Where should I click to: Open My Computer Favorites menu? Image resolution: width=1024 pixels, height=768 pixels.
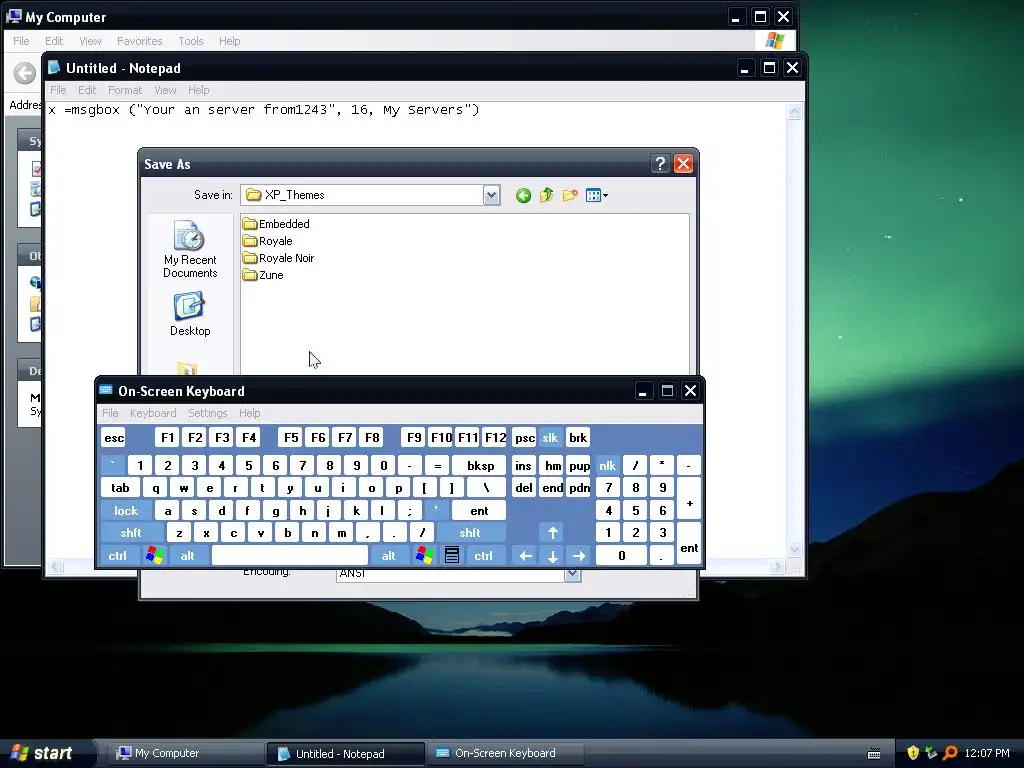tap(140, 41)
